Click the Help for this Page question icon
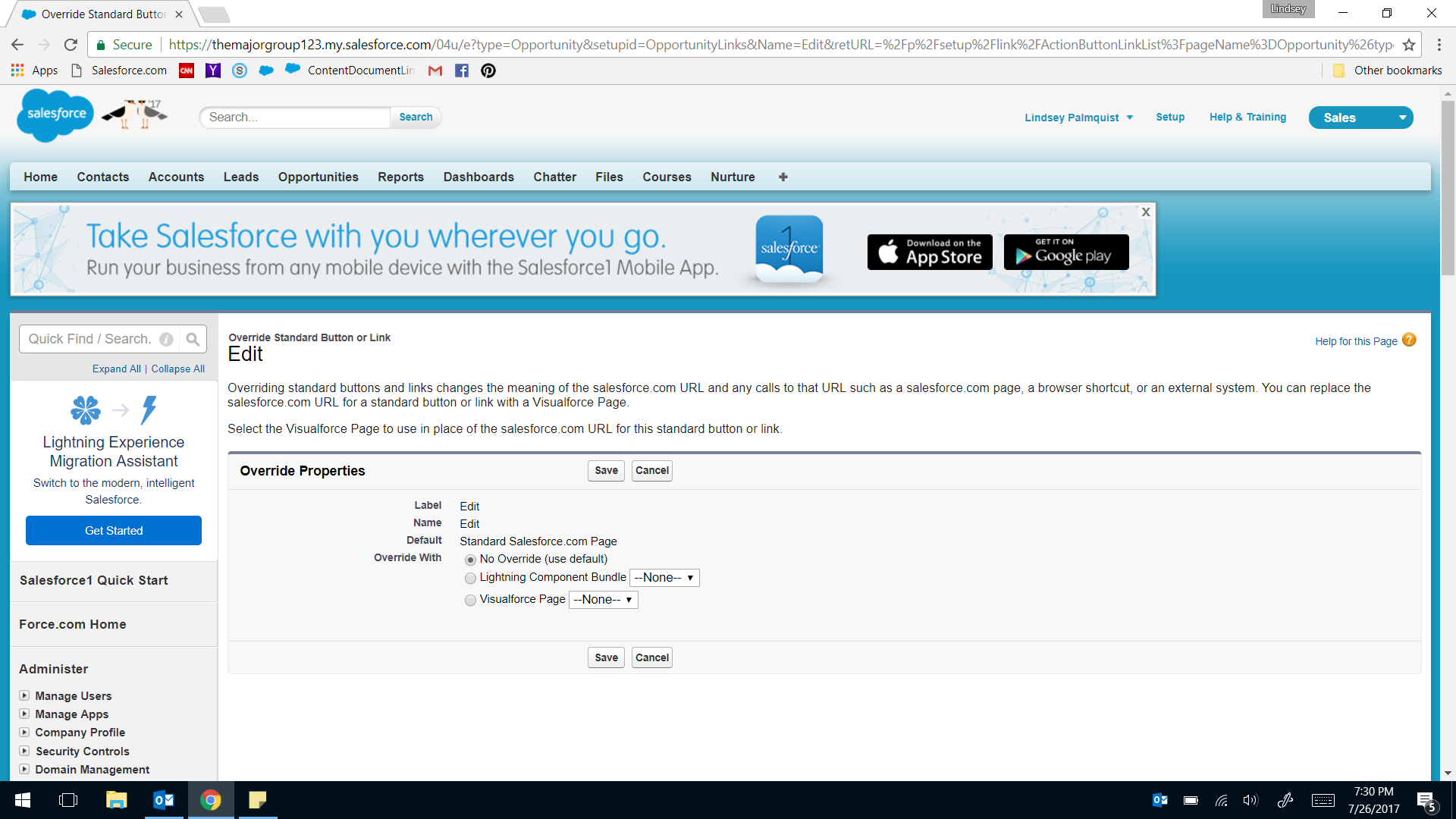This screenshot has width=1456, height=819. [1409, 340]
